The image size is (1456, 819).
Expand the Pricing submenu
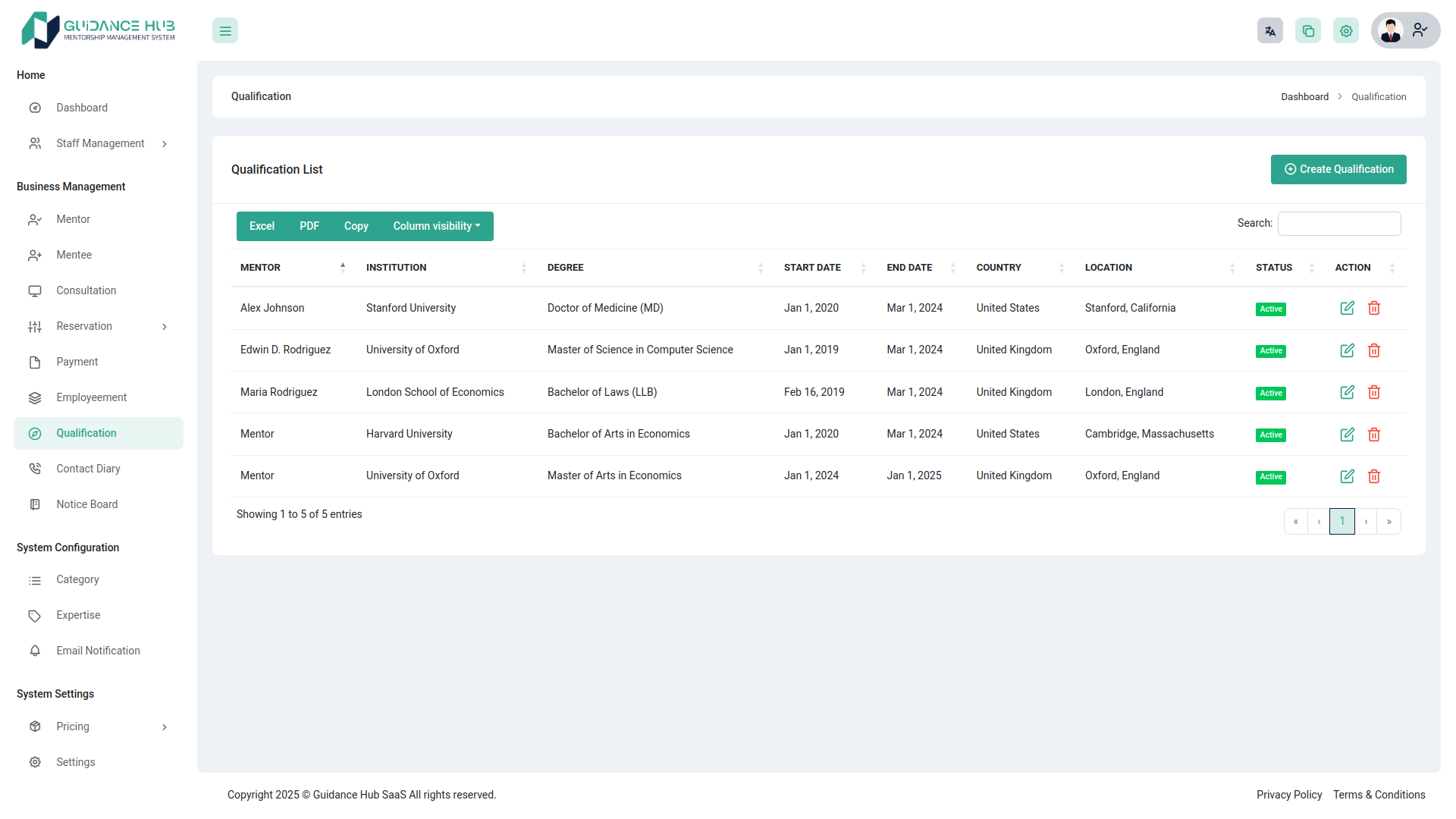[x=99, y=726]
